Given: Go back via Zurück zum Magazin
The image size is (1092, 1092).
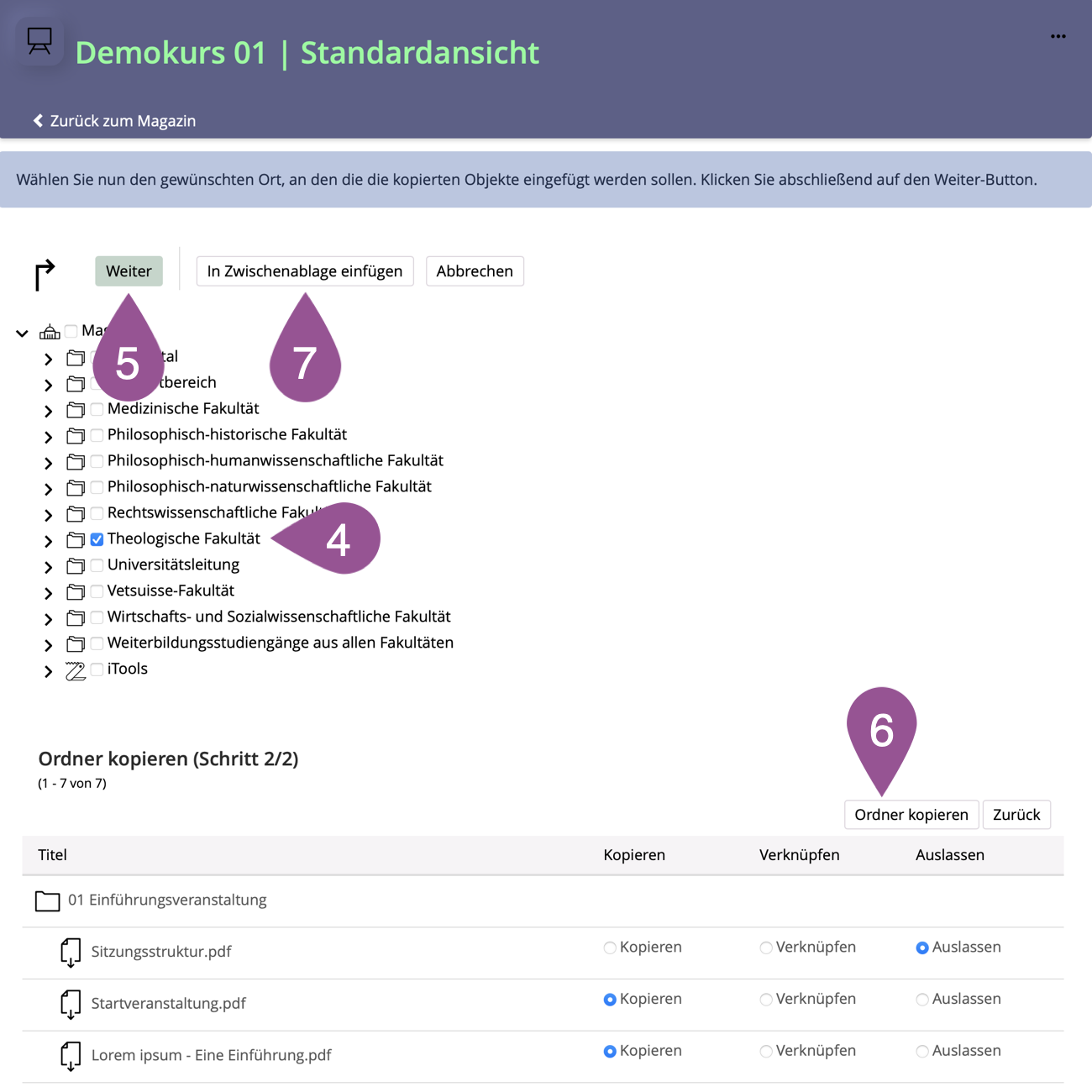Looking at the screenshot, I should click(114, 121).
